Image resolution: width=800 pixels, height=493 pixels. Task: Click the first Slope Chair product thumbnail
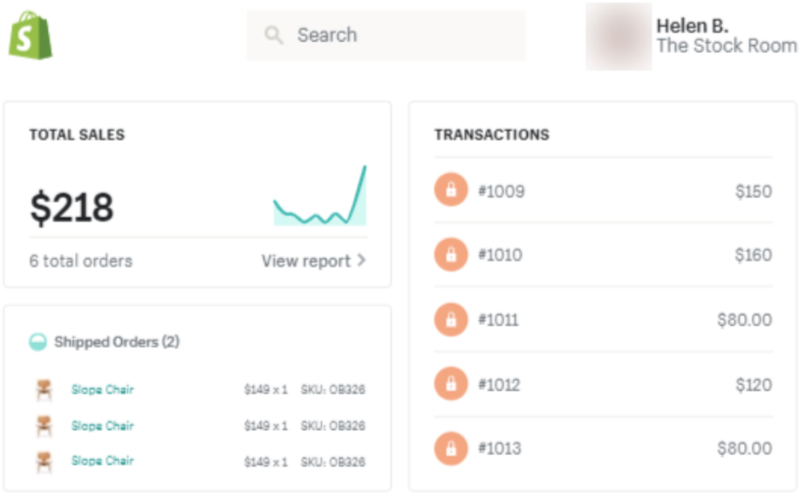(44, 389)
